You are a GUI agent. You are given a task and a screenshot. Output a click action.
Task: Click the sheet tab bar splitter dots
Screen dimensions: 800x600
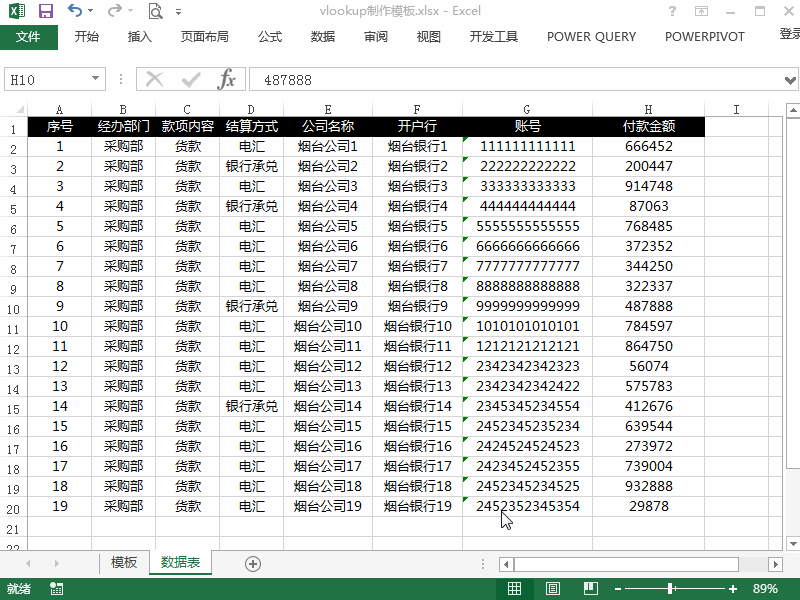[x=483, y=564]
